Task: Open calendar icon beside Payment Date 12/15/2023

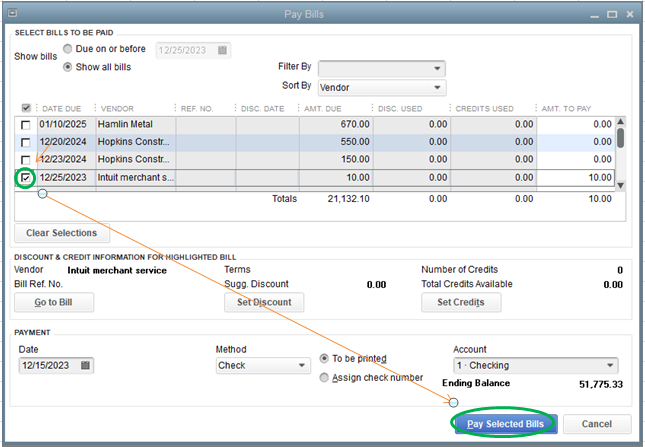Action: 85,365
